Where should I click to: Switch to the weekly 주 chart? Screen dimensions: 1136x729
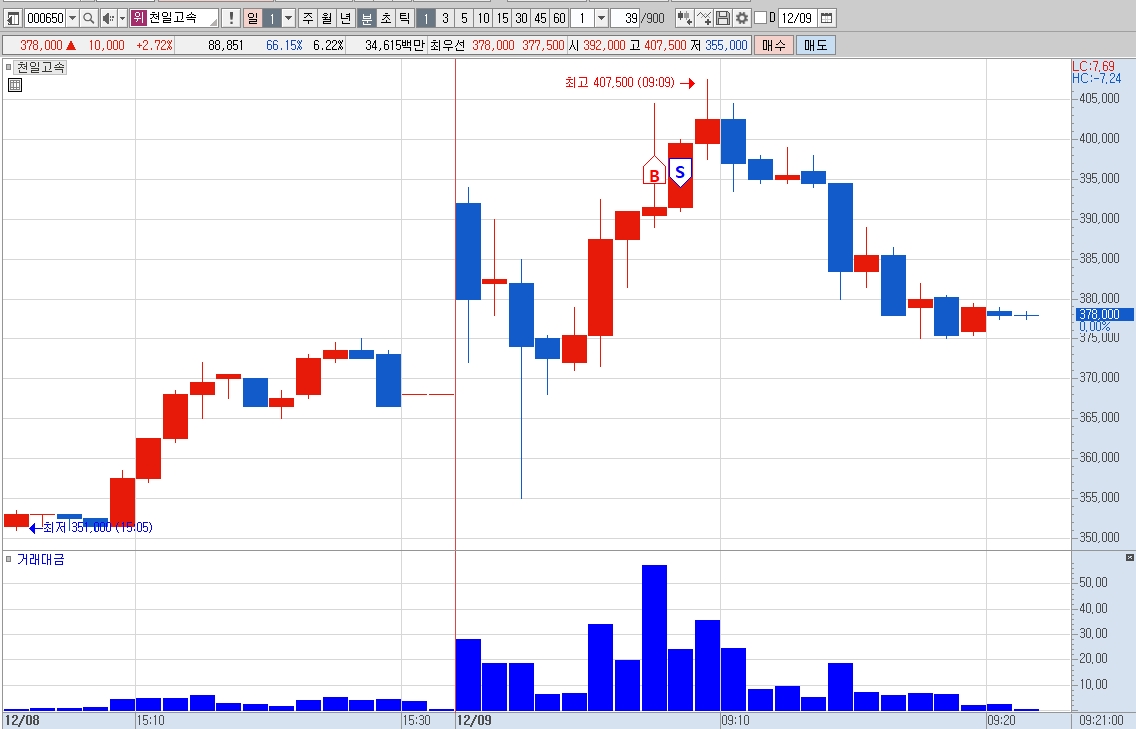click(308, 18)
